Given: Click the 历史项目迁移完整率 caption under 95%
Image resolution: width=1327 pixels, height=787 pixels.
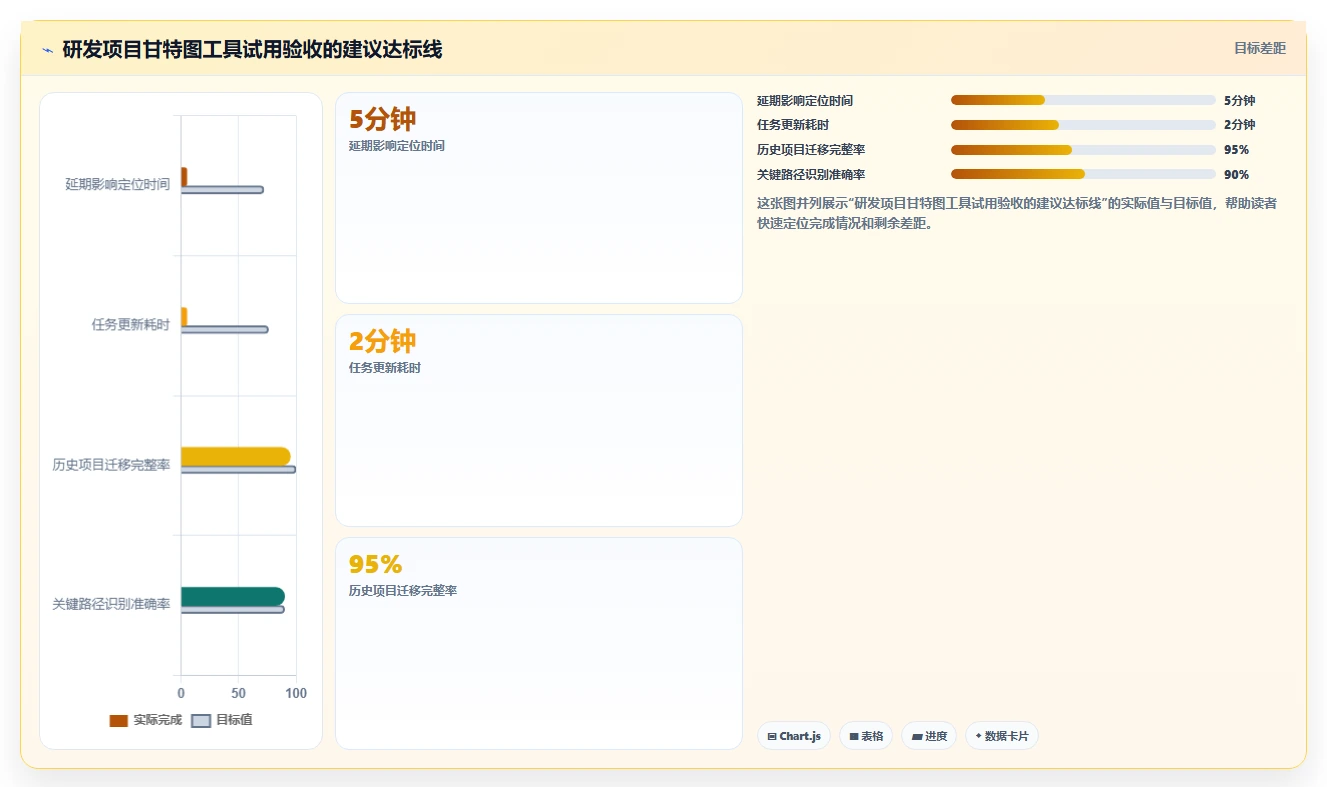Looking at the screenshot, I should (403, 591).
